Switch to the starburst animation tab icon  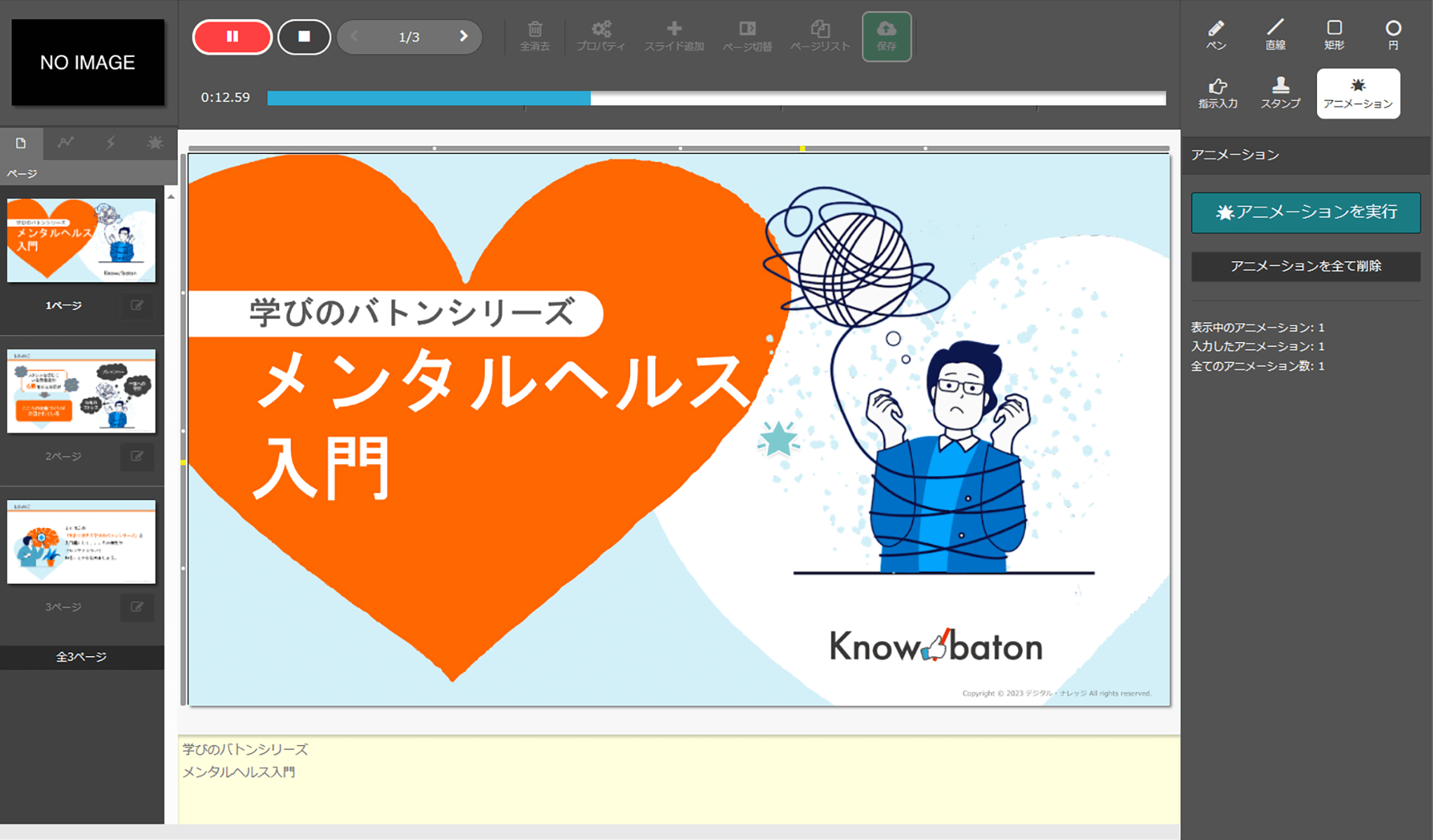[155, 143]
